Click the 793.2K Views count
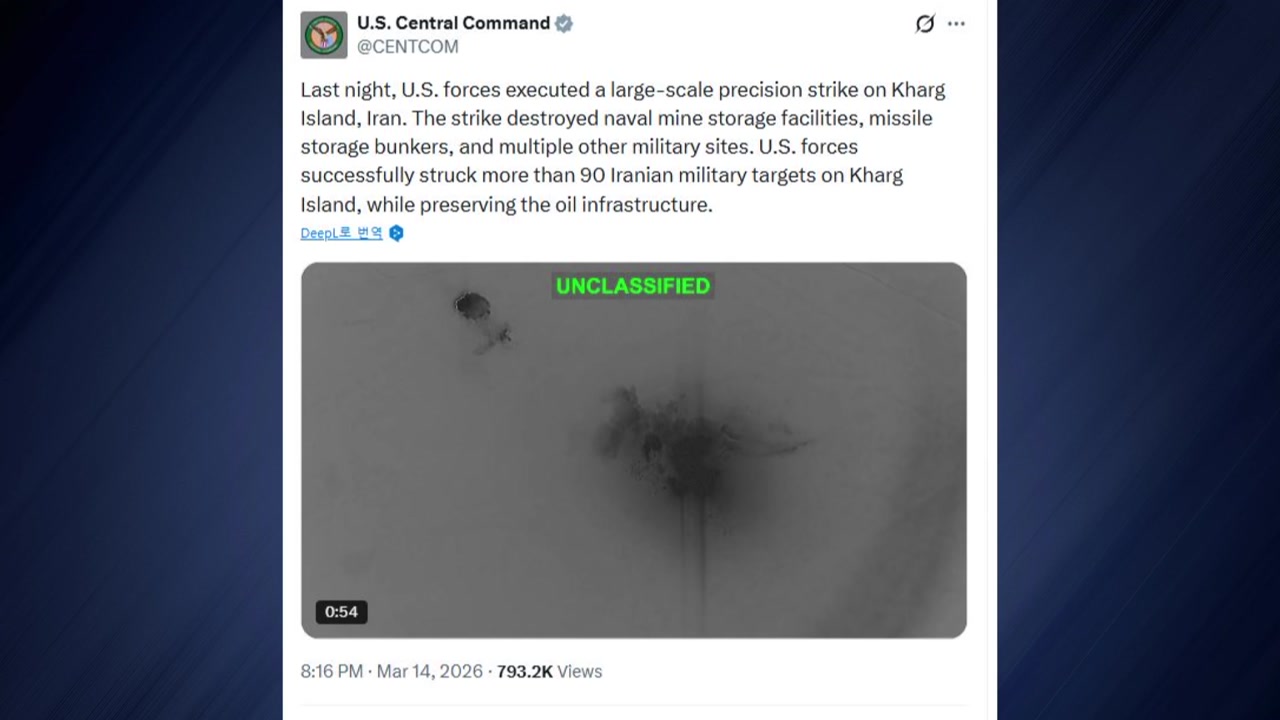Image resolution: width=1280 pixels, height=720 pixels. (x=549, y=672)
